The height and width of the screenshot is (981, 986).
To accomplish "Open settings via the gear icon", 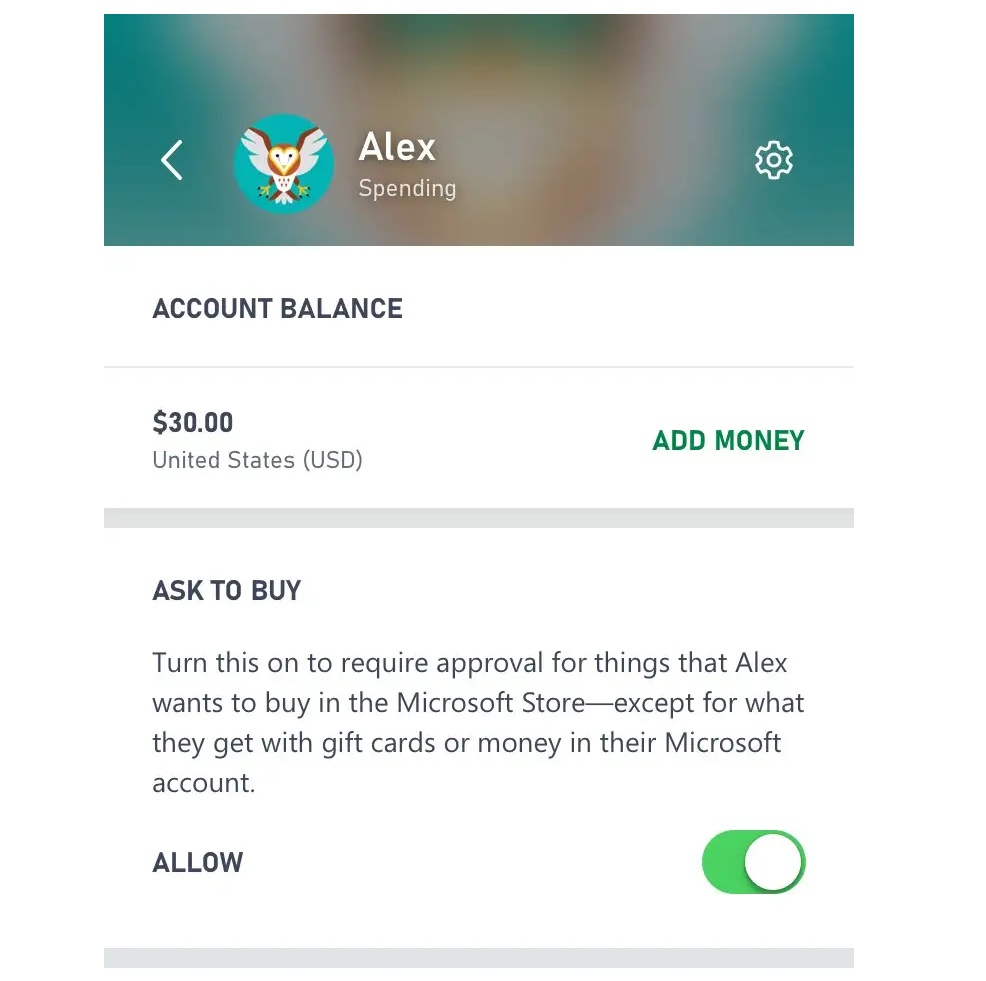I will coord(773,160).
